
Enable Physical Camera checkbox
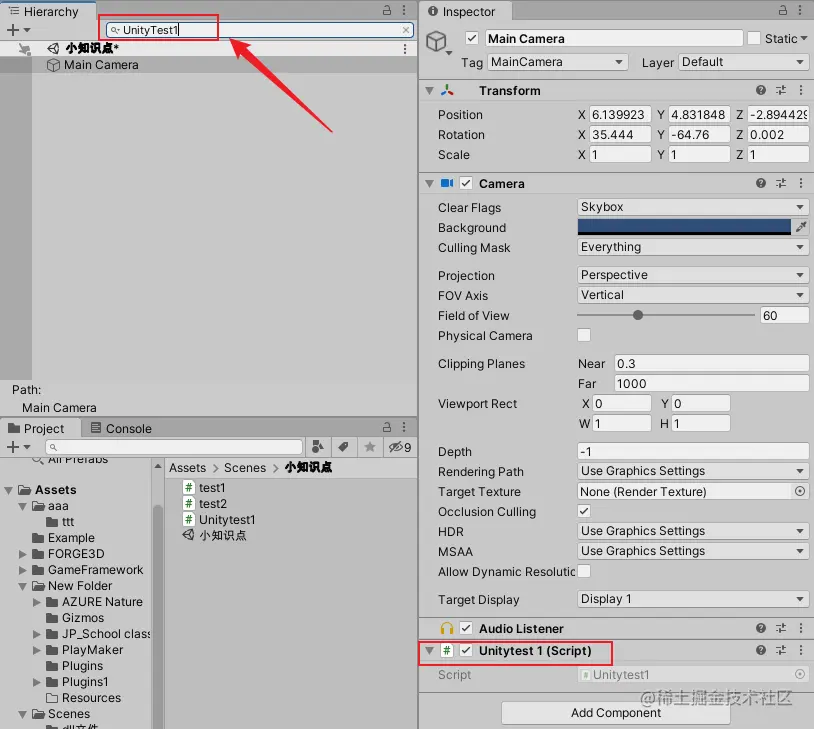(x=584, y=335)
